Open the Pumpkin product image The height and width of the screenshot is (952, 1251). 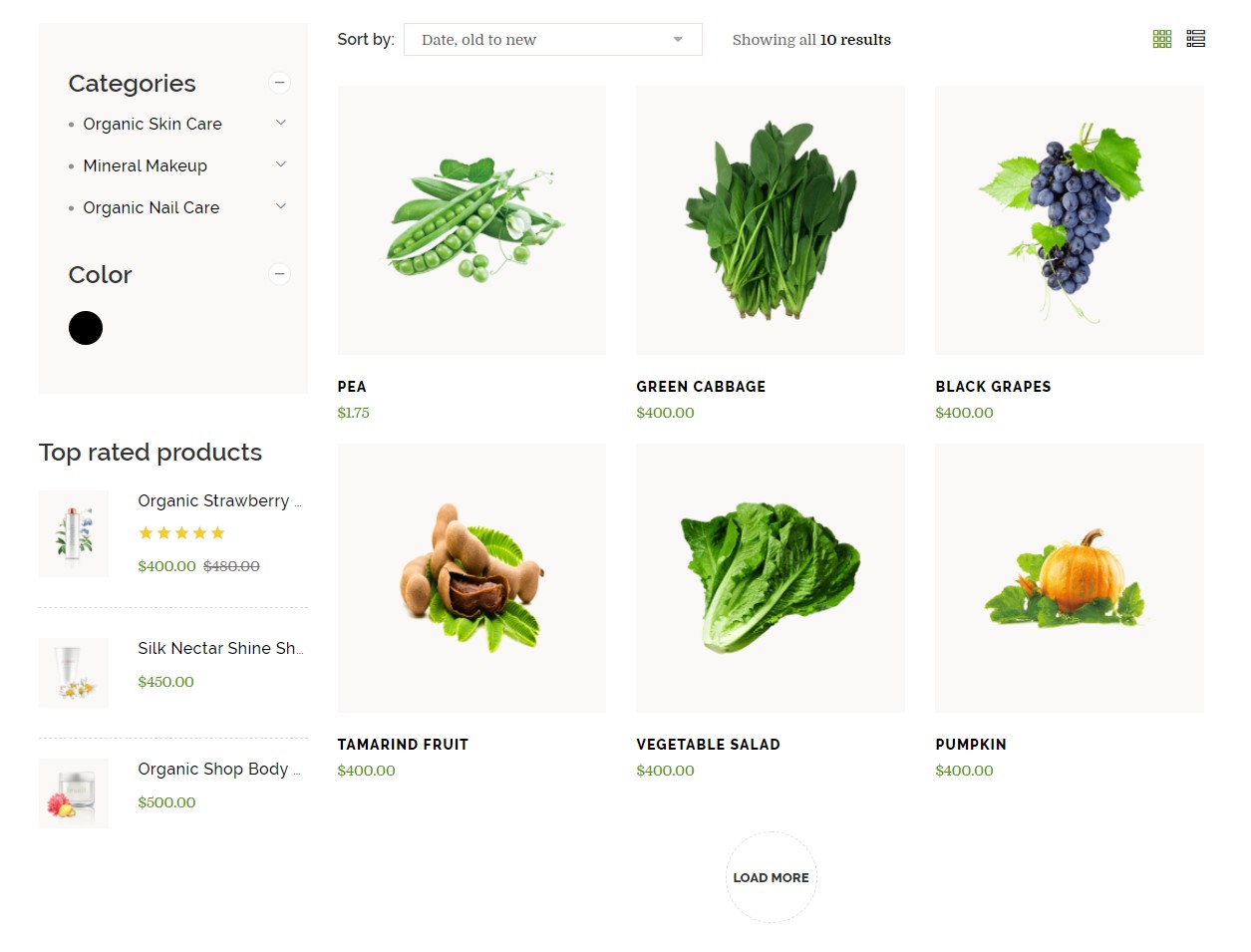(1070, 578)
